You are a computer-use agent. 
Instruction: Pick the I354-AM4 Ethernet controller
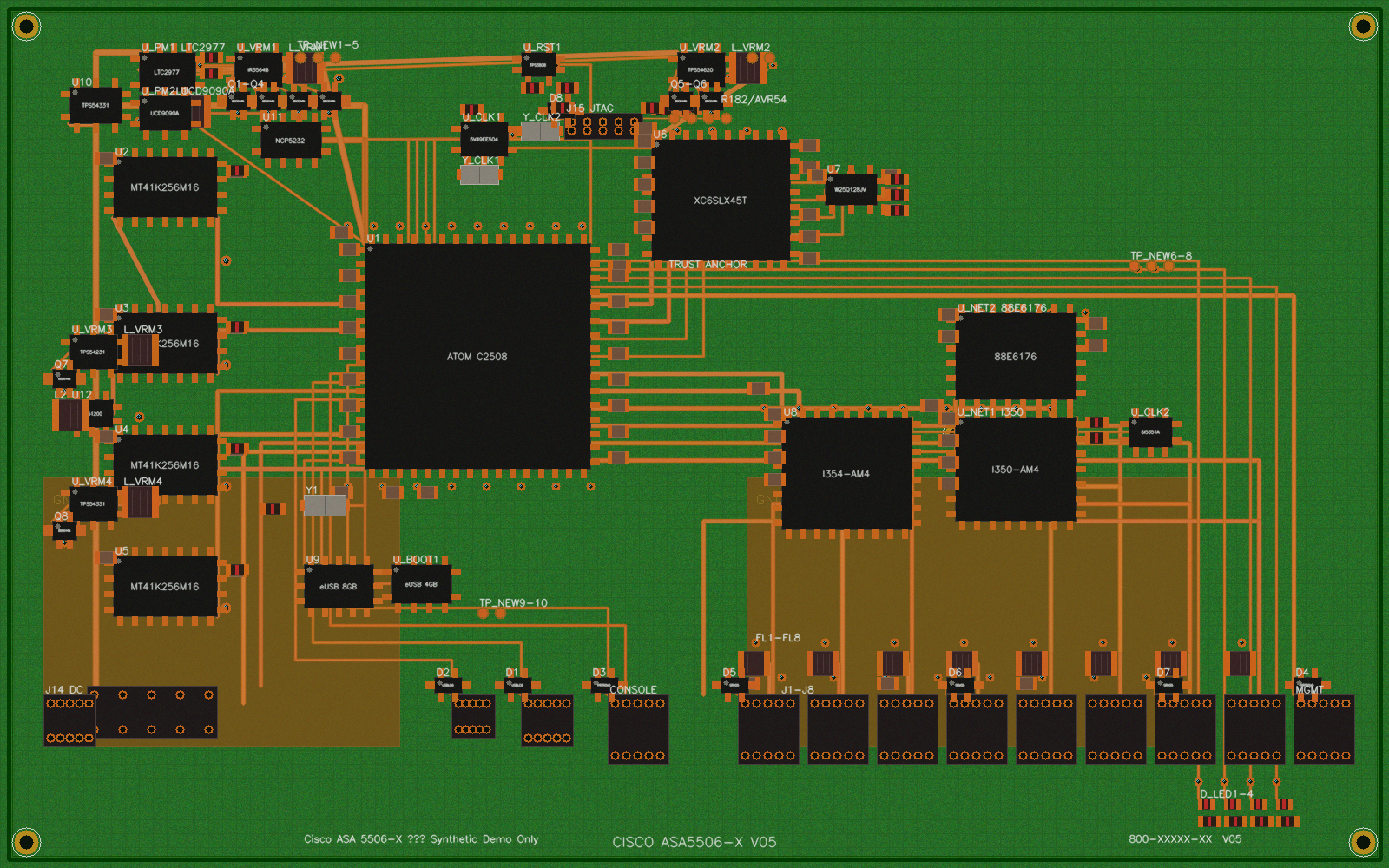[x=846, y=473]
